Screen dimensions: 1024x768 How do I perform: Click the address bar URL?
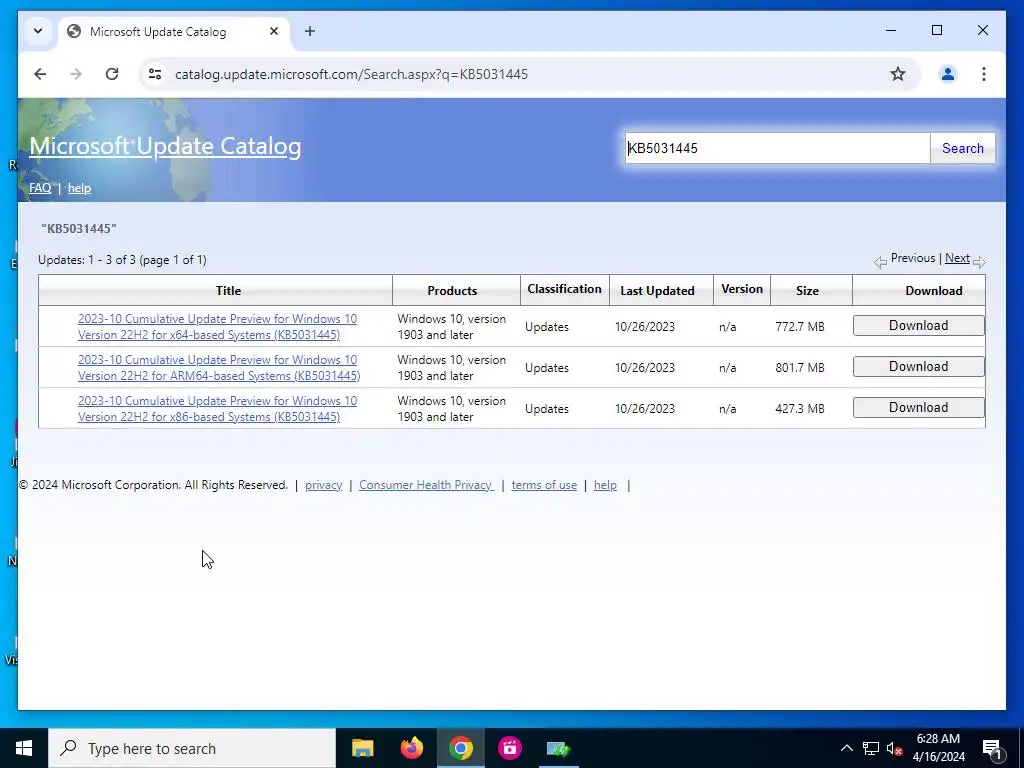pyautogui.click(x=351, y=74)
